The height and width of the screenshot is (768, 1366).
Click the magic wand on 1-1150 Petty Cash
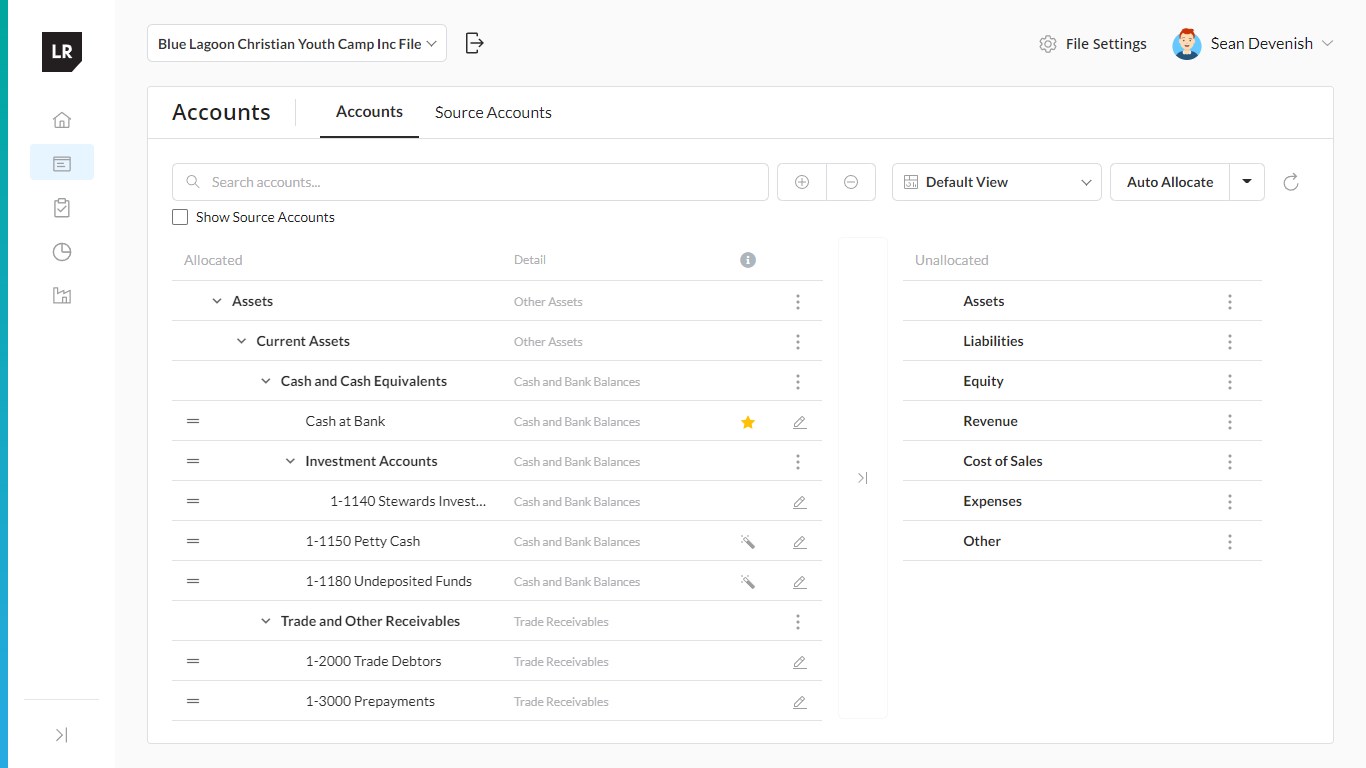[747, 542]
